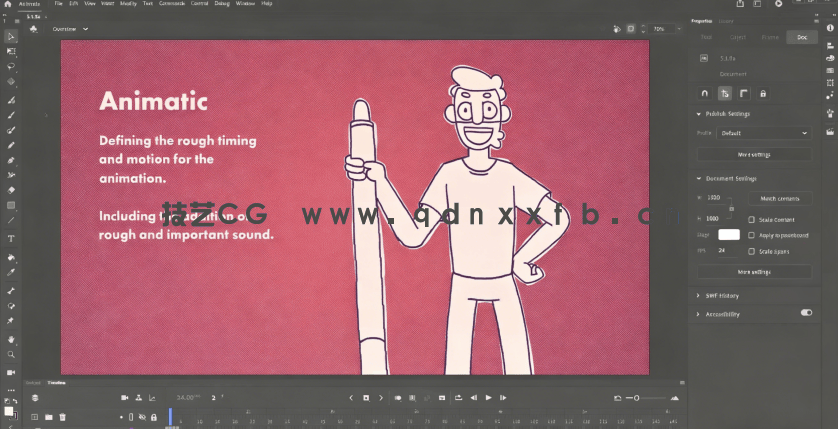The width and height of the screenshot is (838, 429).
Task: Open the Modify menu
Action: [x=128, y=3]
